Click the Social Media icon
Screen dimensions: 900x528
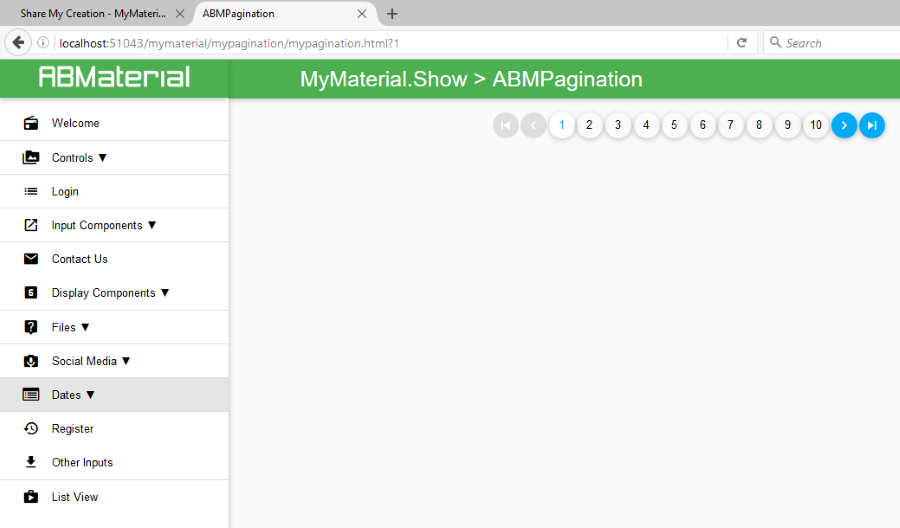coord(31,361)
